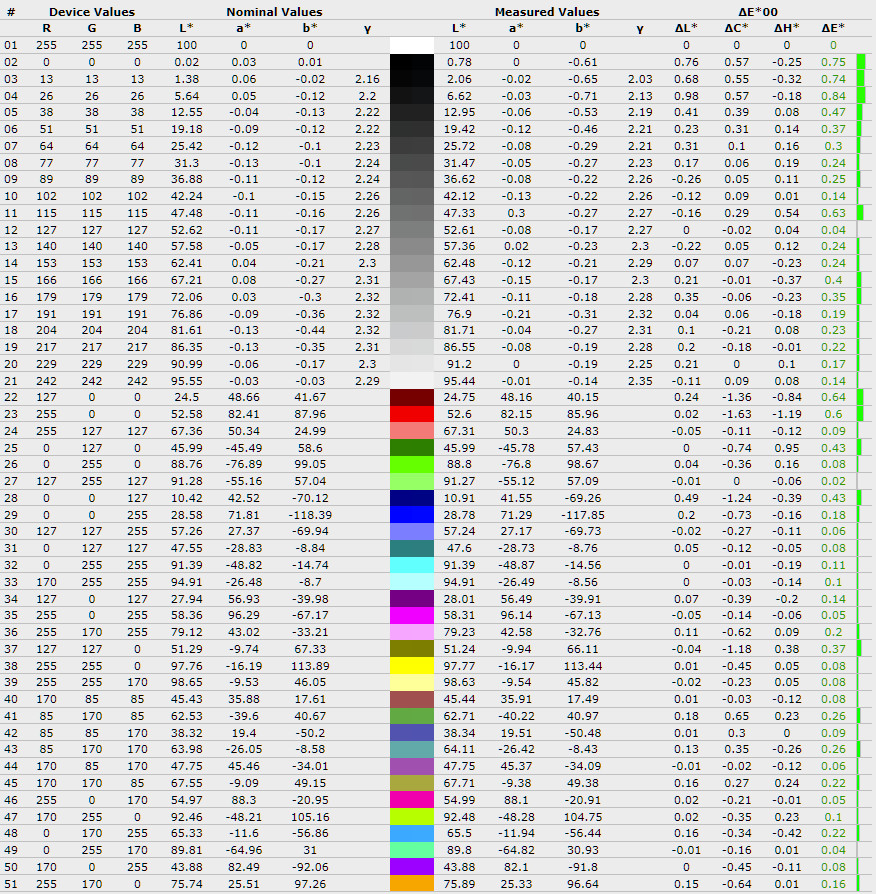Click the pure blue swatch in row 29
Image resolution: width=876 pixels, height=894 pixels.
(x=412, y=515)
